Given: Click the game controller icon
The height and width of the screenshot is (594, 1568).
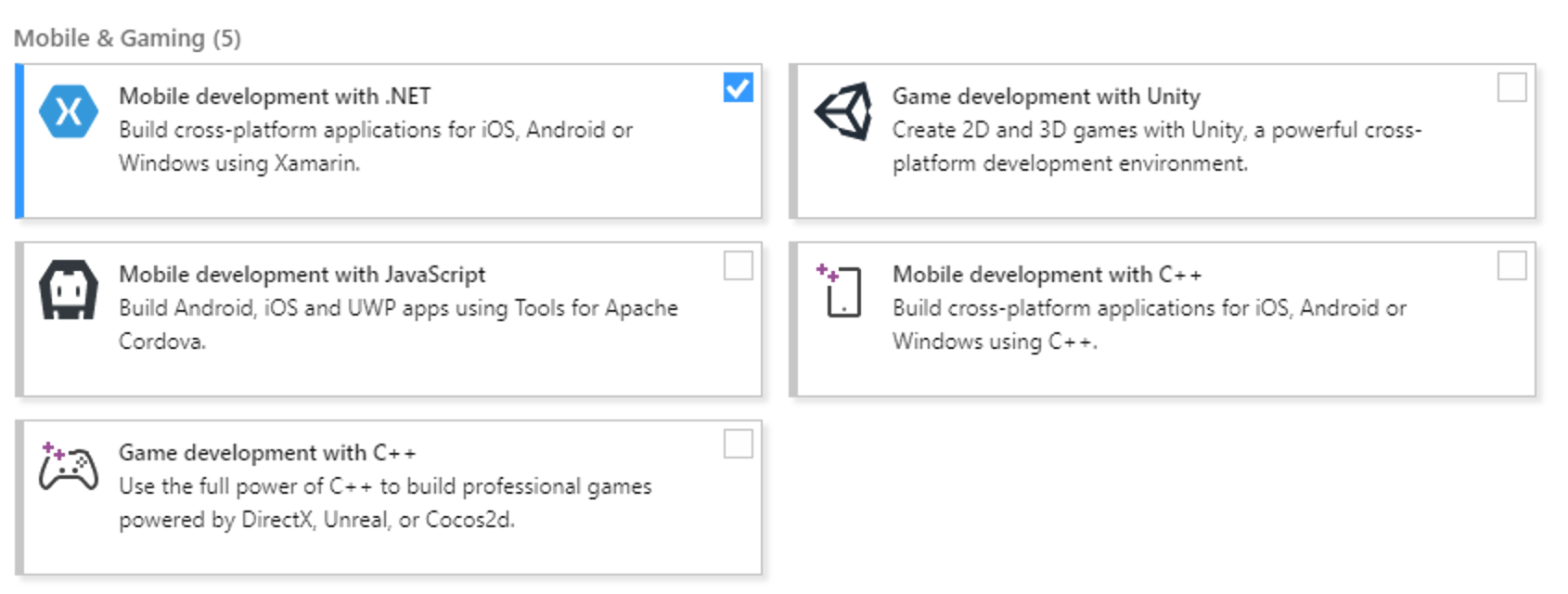Looking at the screenshot, I should click(69, 466).
